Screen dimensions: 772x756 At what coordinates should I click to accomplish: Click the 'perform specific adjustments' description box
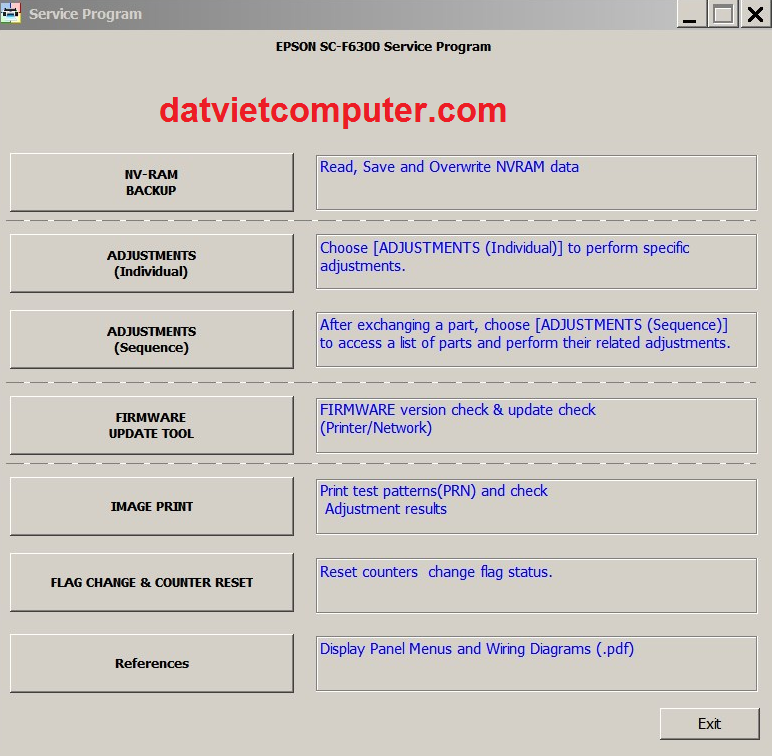536,261
